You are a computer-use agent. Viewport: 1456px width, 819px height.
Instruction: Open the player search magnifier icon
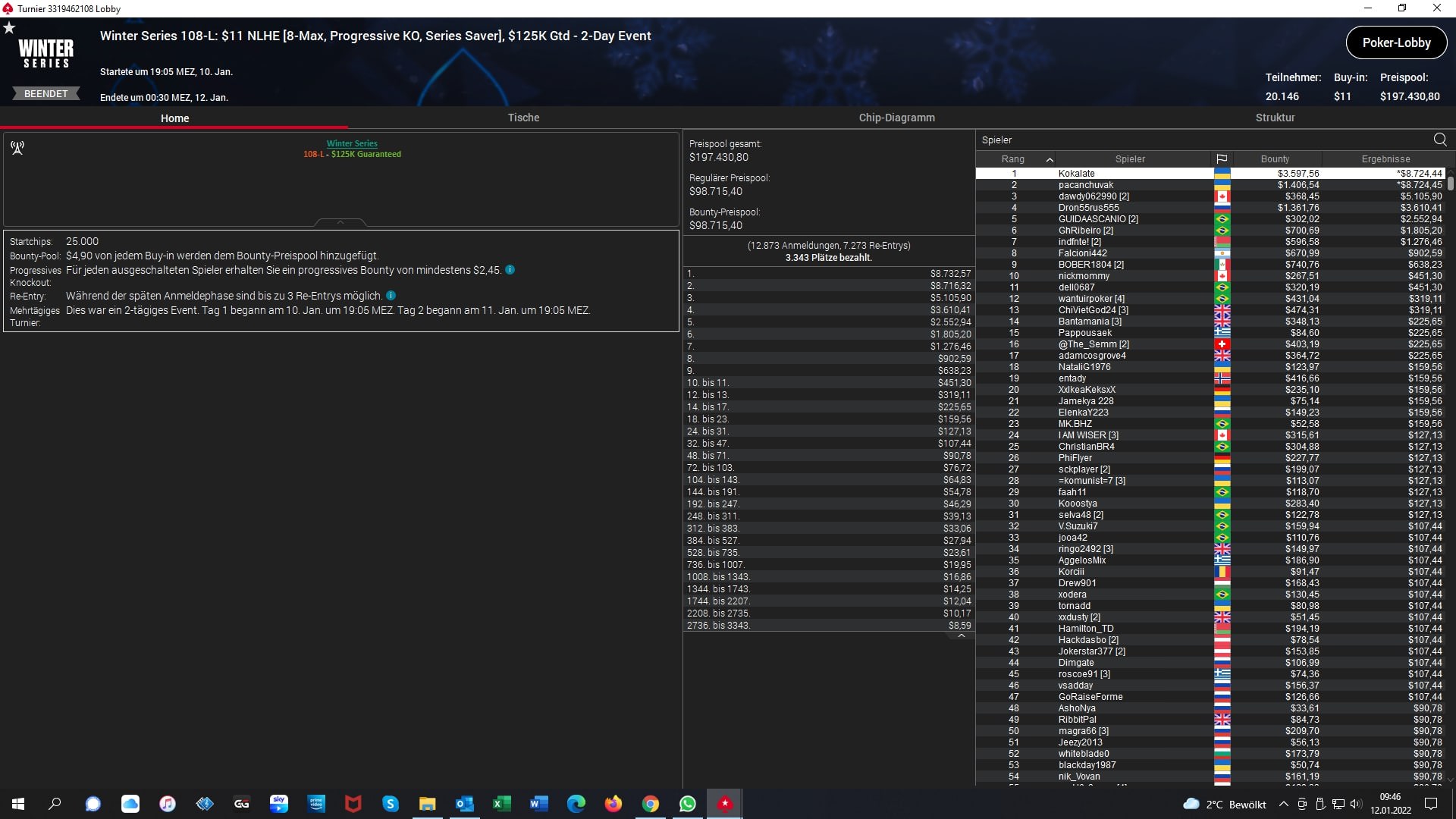click(x=1440, y=140)
